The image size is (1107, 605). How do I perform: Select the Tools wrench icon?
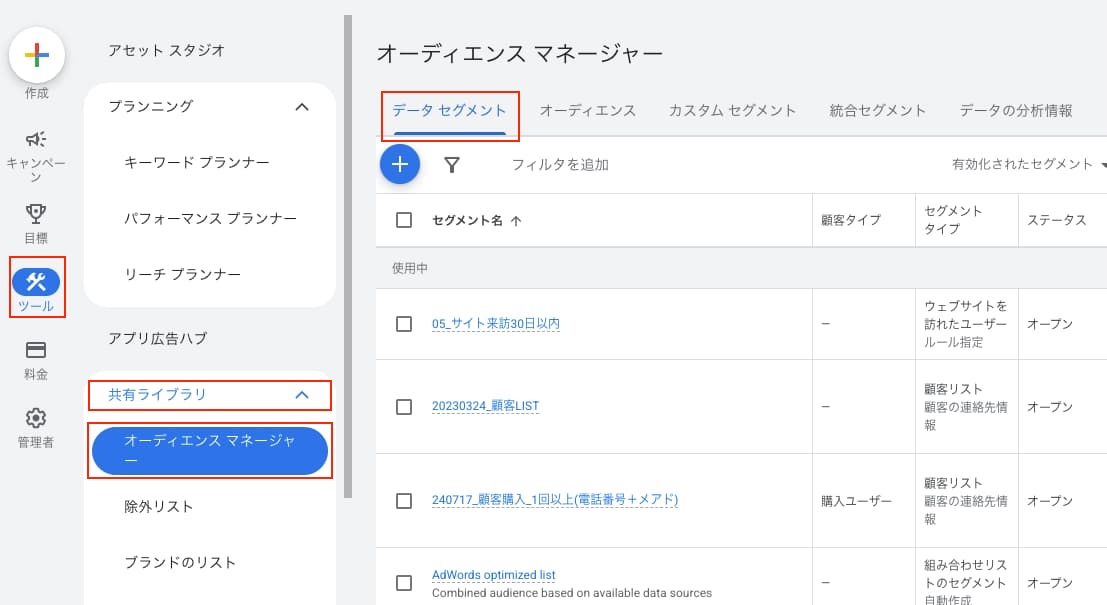pos(36,282)
